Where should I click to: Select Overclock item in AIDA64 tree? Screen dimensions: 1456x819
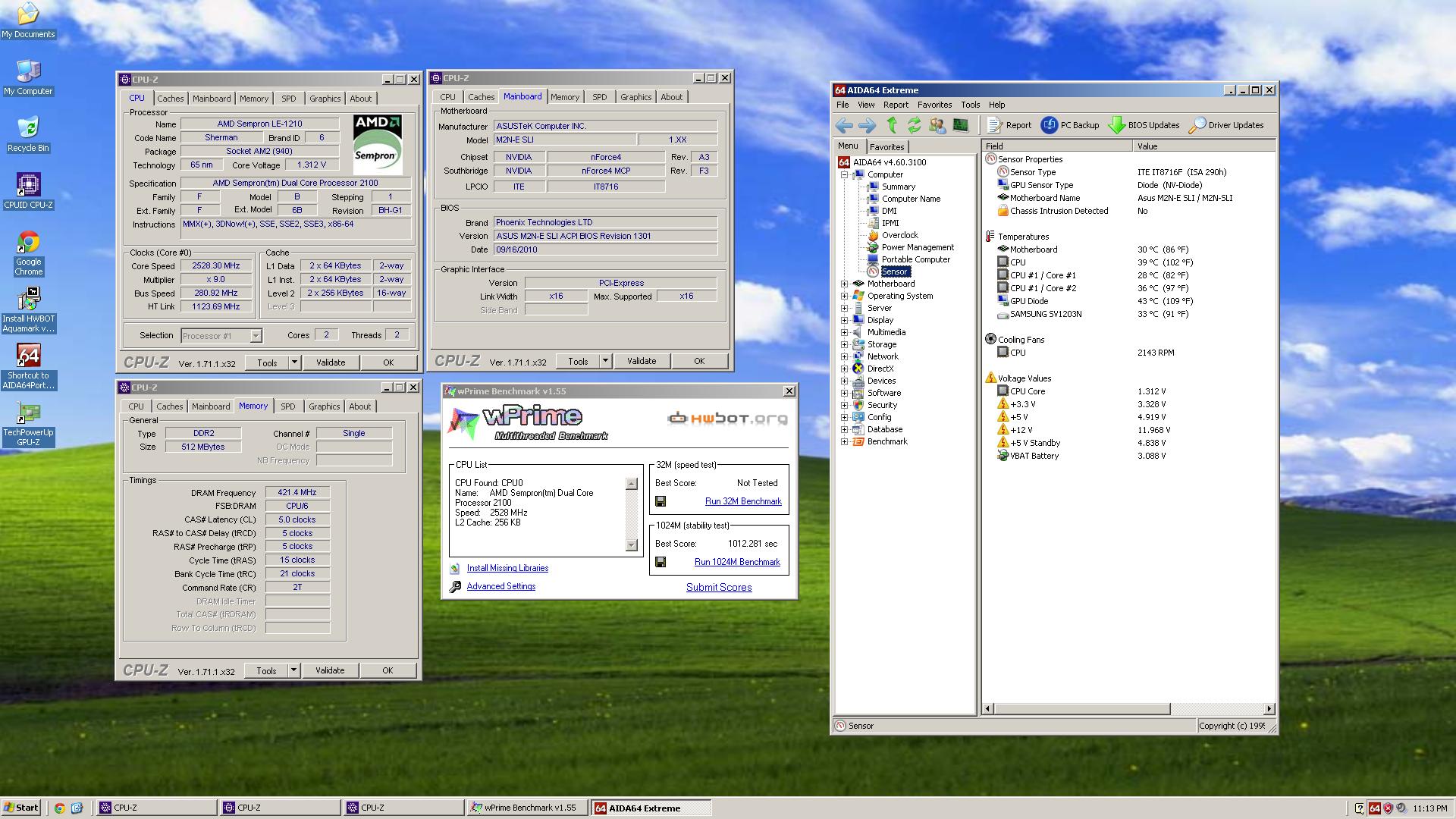click(899, 235)
